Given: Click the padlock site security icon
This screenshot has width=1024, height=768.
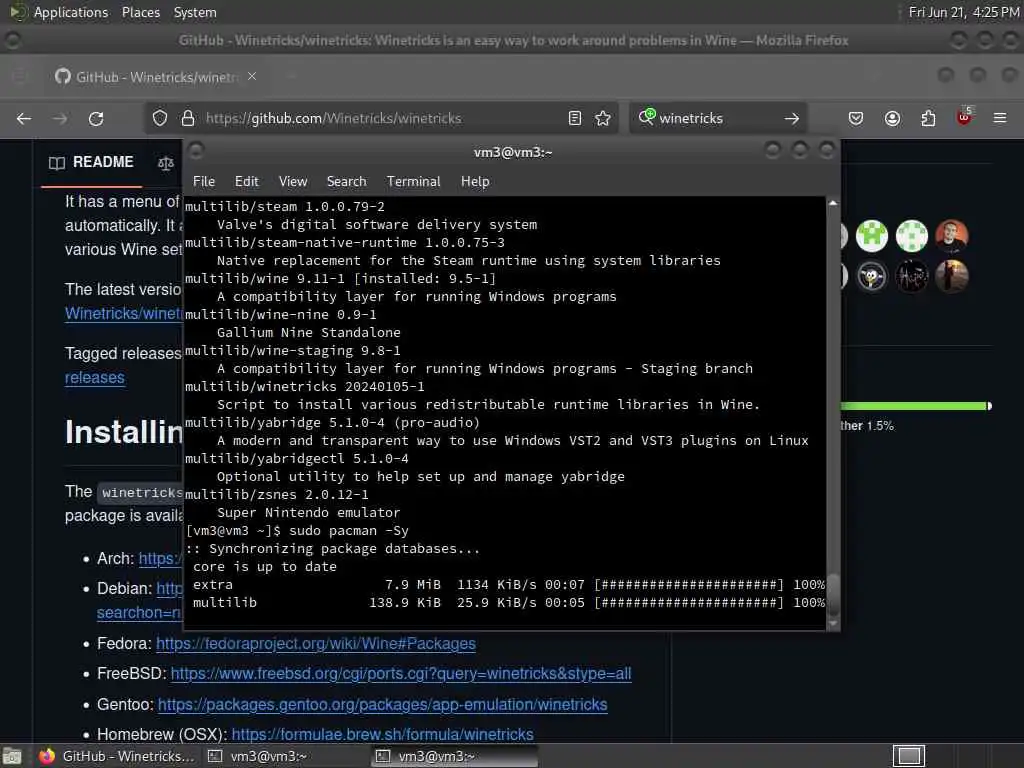Looking at the screenshot, I should pos(187,118).
